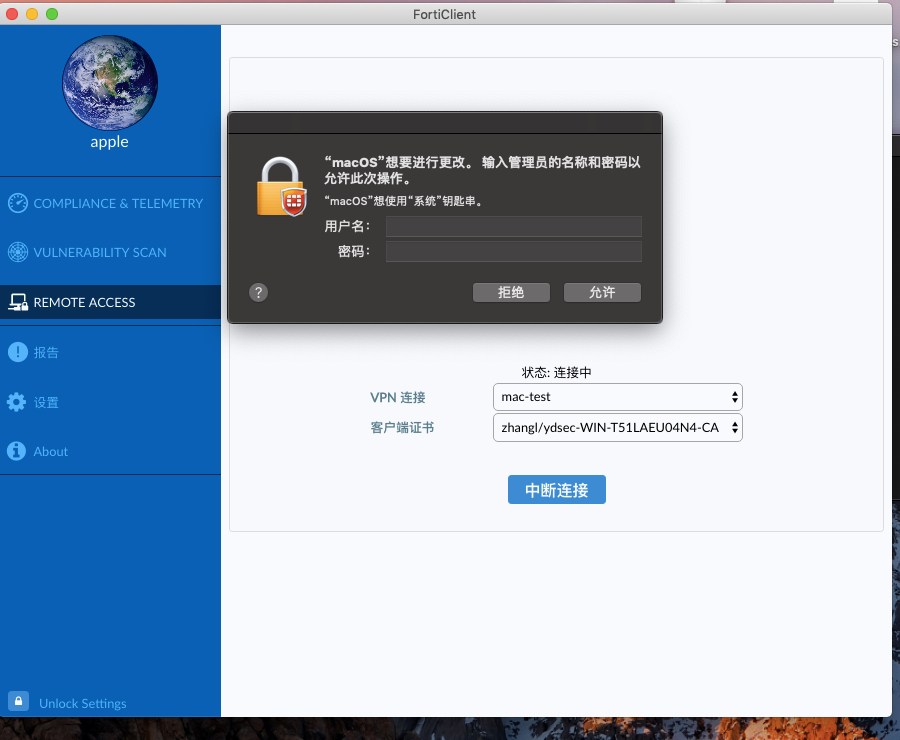Click the help question mark in dialog
The image size is (900, 740).
258,293
